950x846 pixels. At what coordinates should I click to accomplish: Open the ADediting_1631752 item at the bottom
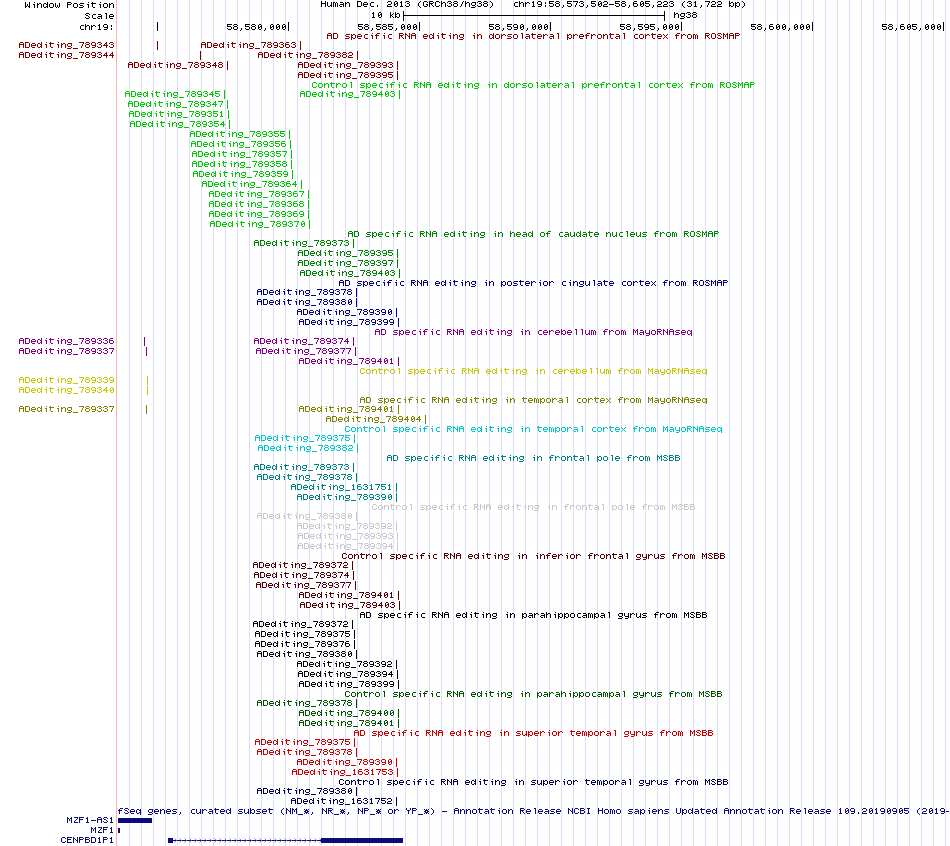click(x=342, y=801)
